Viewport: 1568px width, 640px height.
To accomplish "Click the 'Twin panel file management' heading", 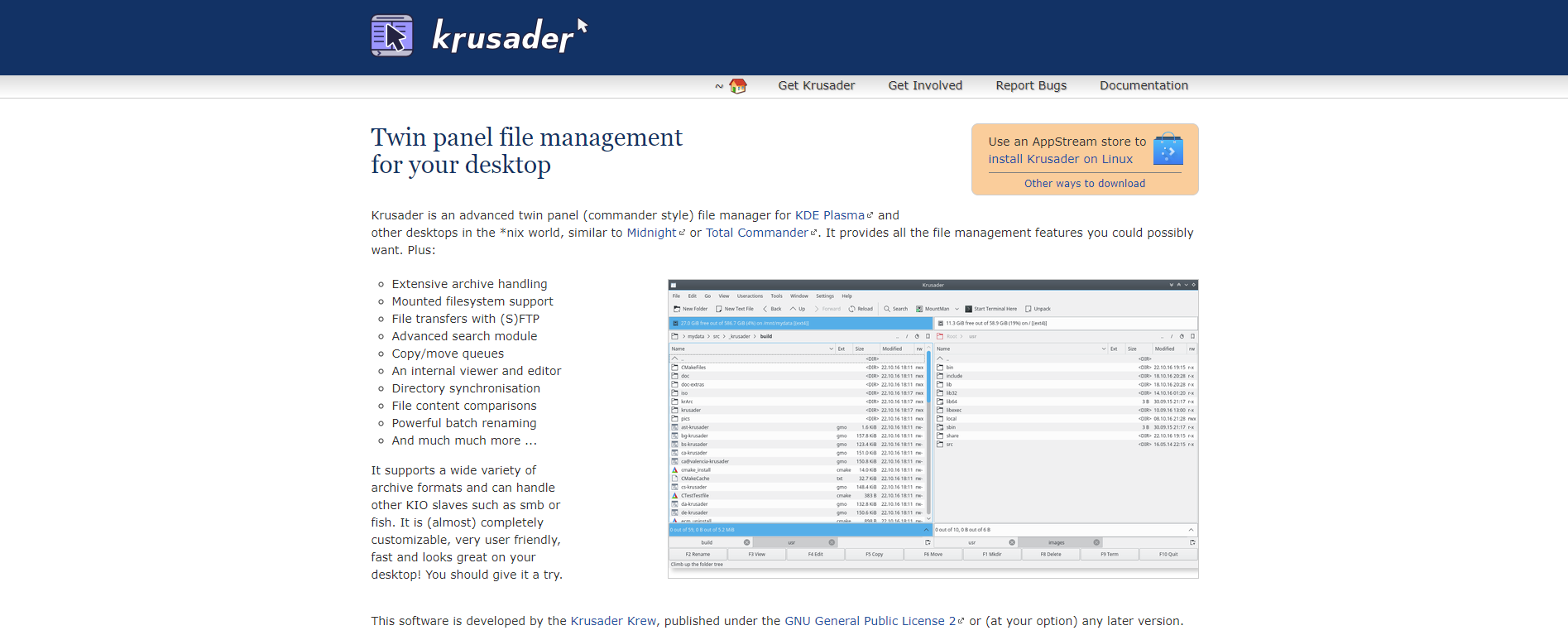I will [527, 151].
